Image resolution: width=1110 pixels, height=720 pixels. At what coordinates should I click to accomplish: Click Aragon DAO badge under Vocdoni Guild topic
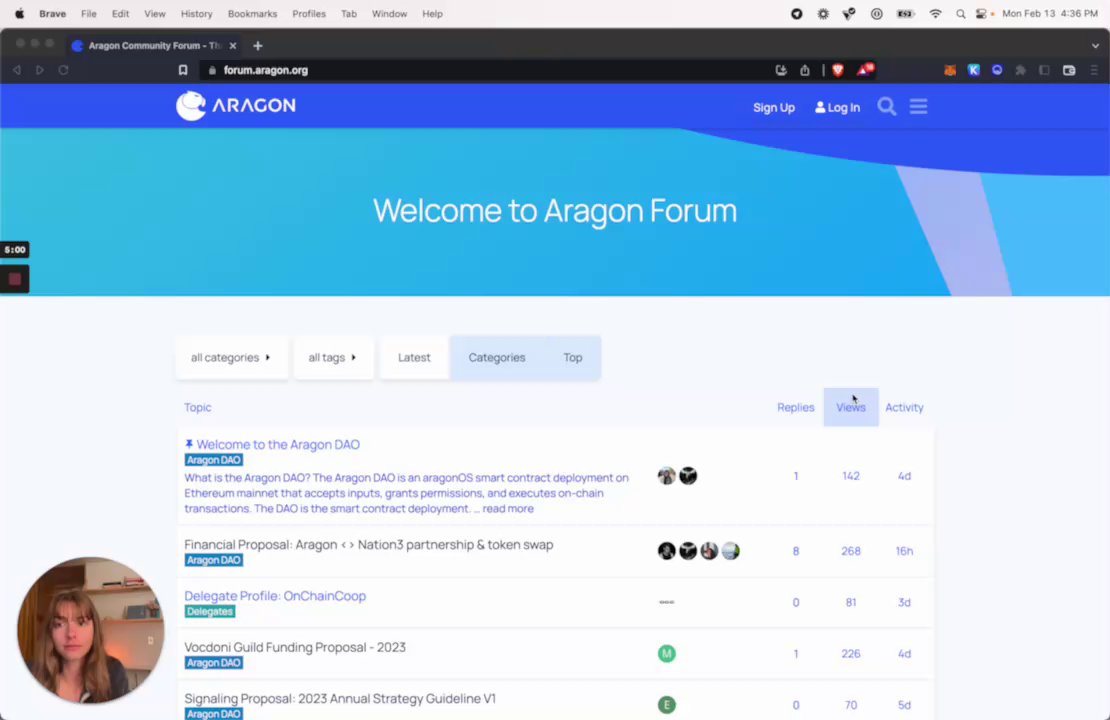click(x=214, y=663)
